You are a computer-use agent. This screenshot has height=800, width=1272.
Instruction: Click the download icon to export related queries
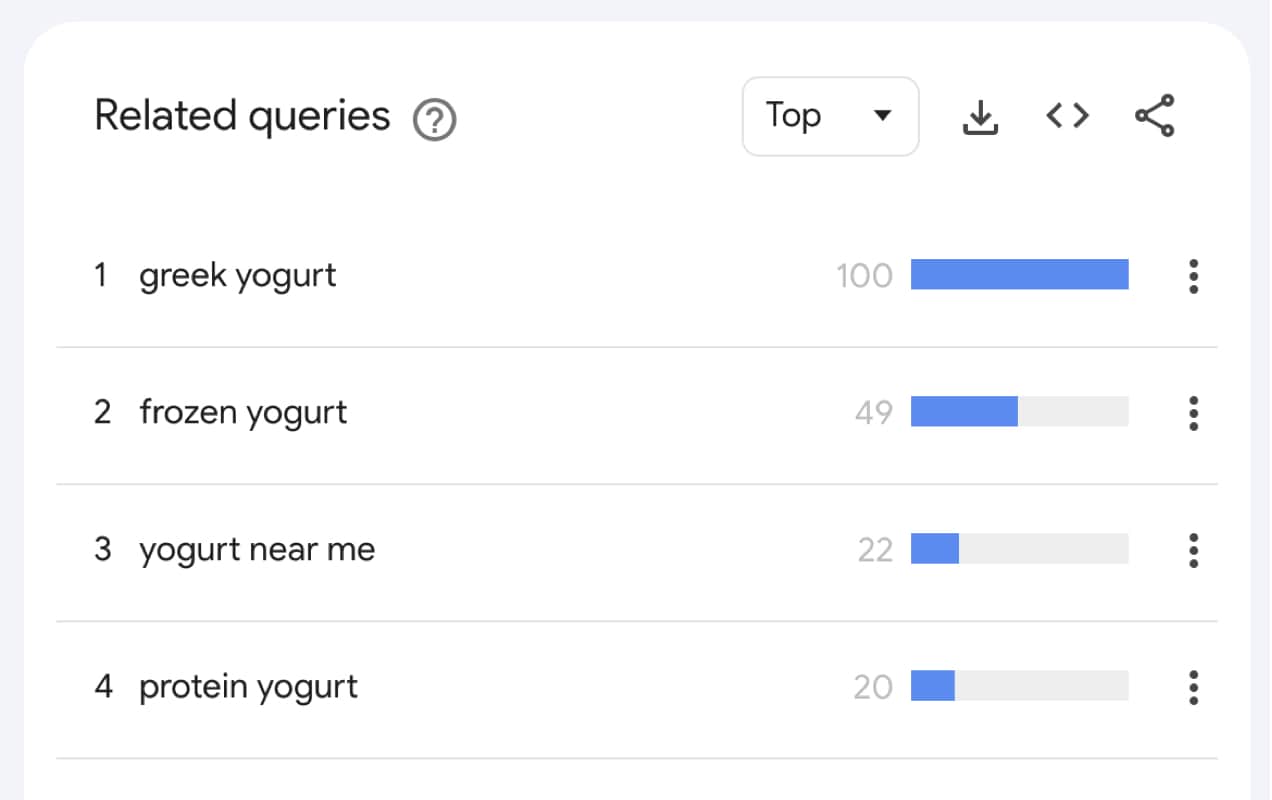tap(980, 116)
